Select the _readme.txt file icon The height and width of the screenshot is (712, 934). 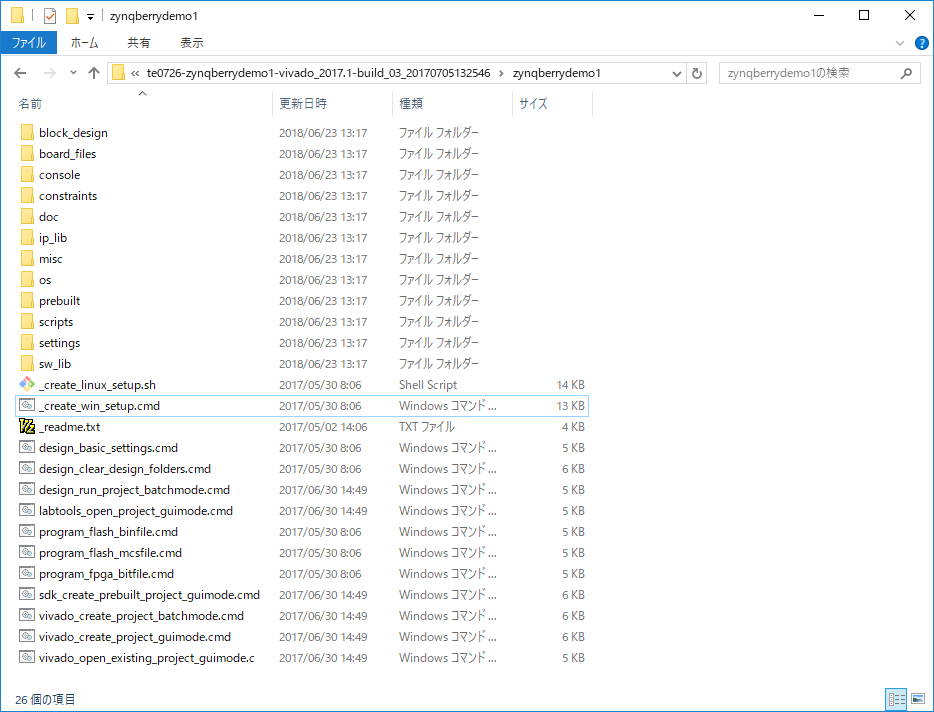pos(27,427)
